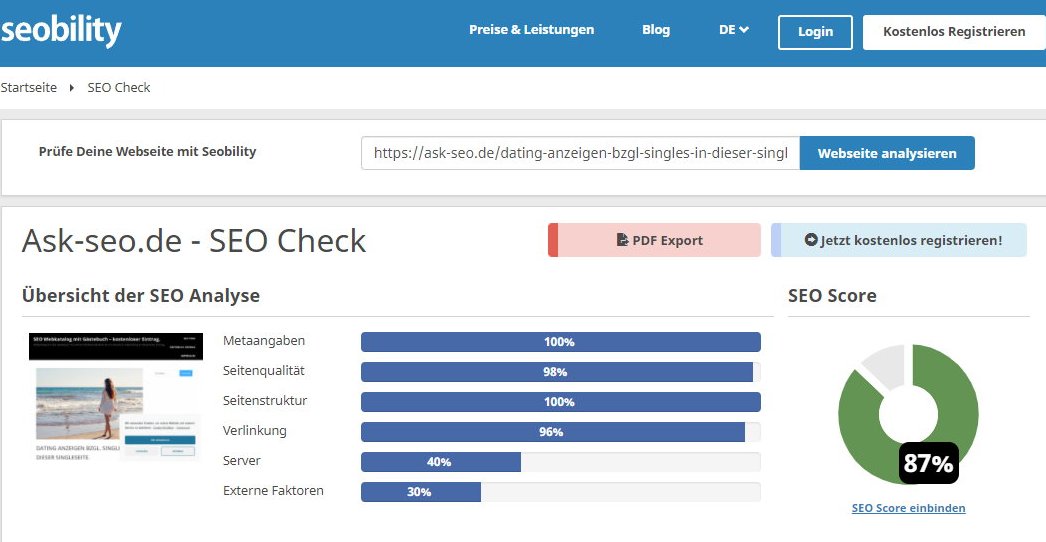Focus the website URL input field

click(x=580, y=153)
